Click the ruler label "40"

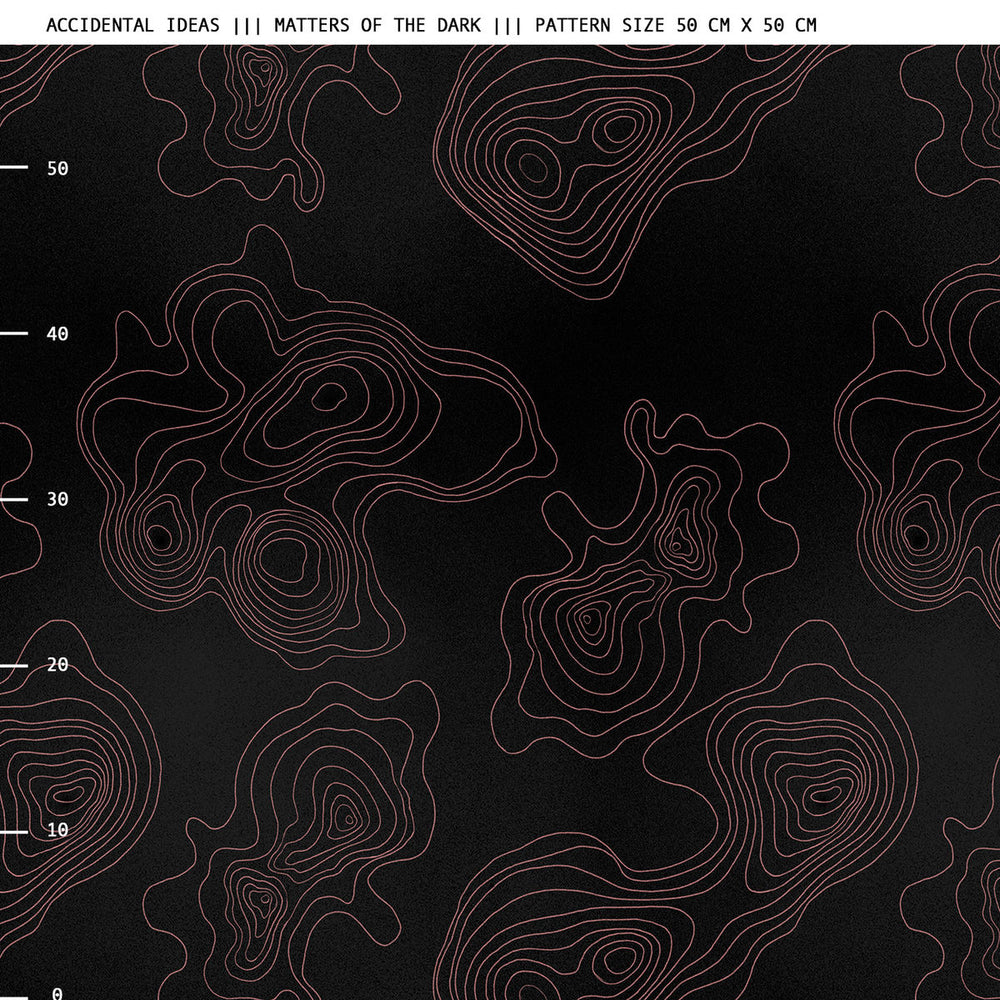[x=58, y=334]
